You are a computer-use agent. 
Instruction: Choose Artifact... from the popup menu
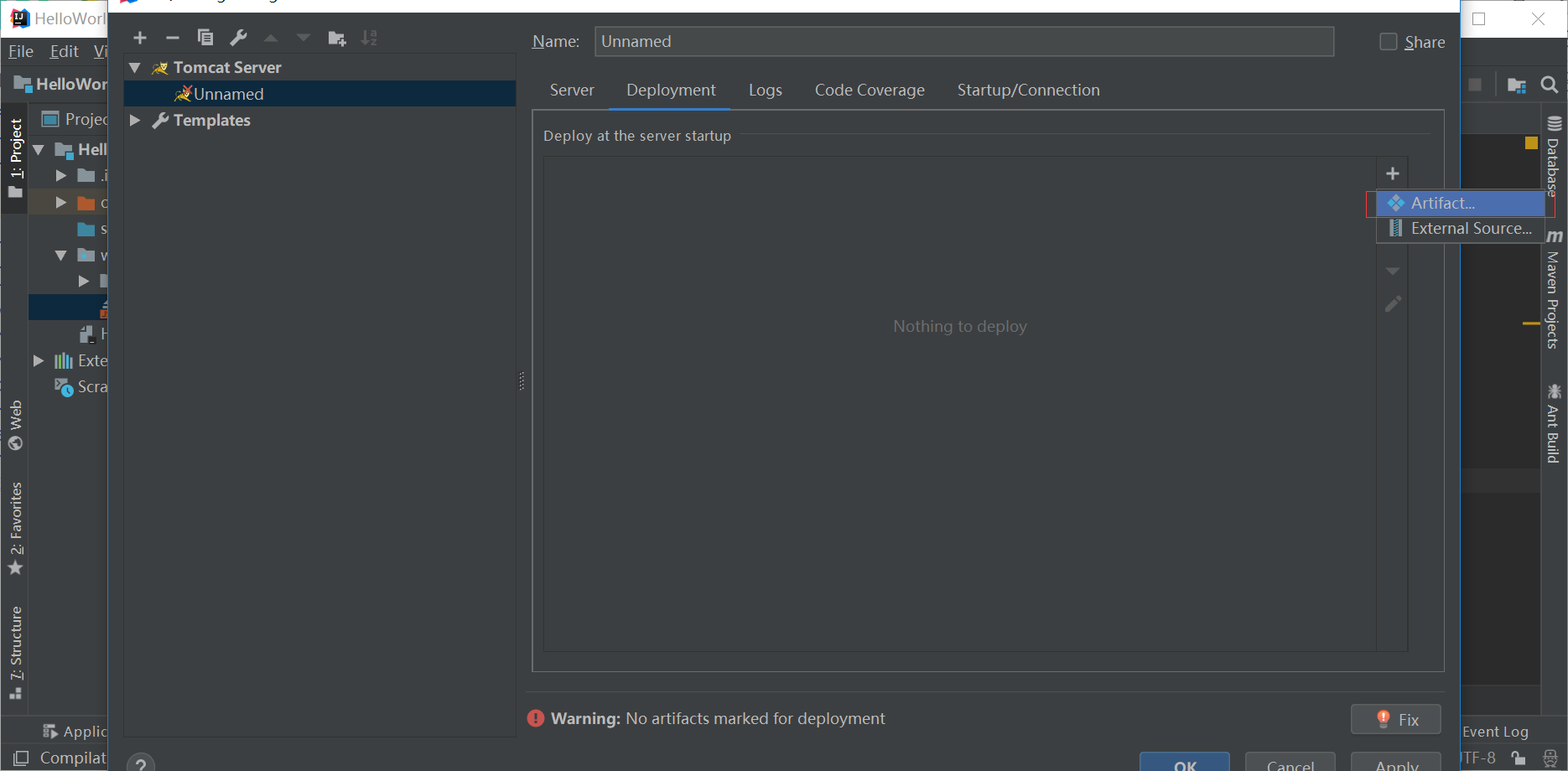[1461, 203]
